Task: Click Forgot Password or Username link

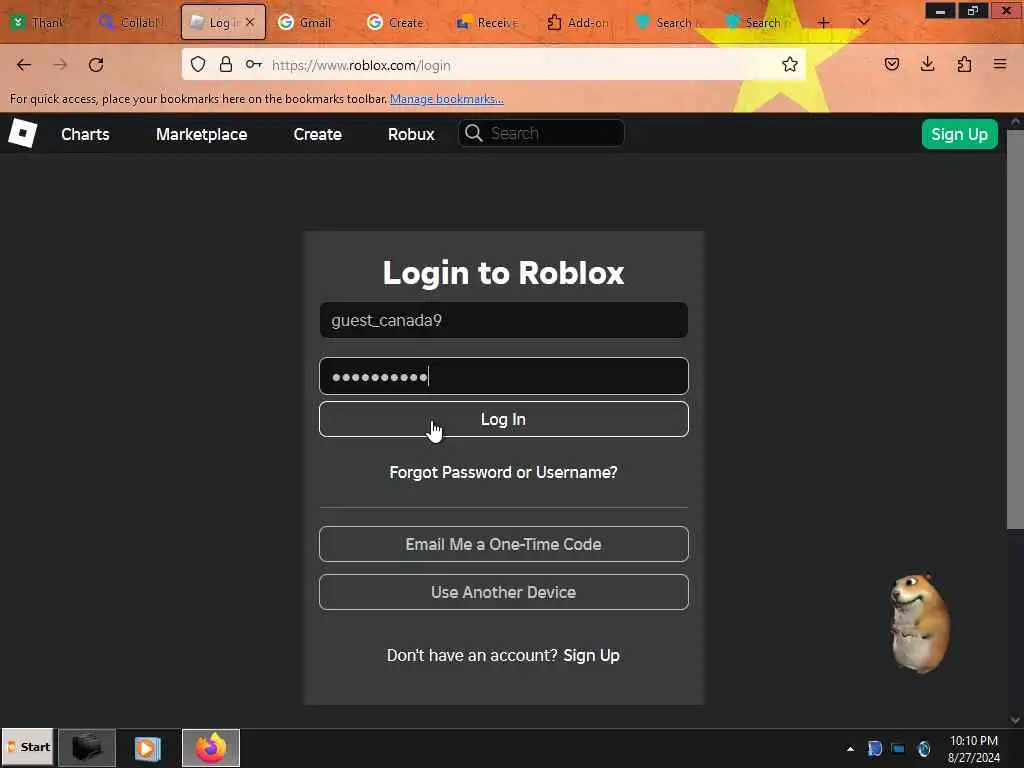Action: click(504, 472)
